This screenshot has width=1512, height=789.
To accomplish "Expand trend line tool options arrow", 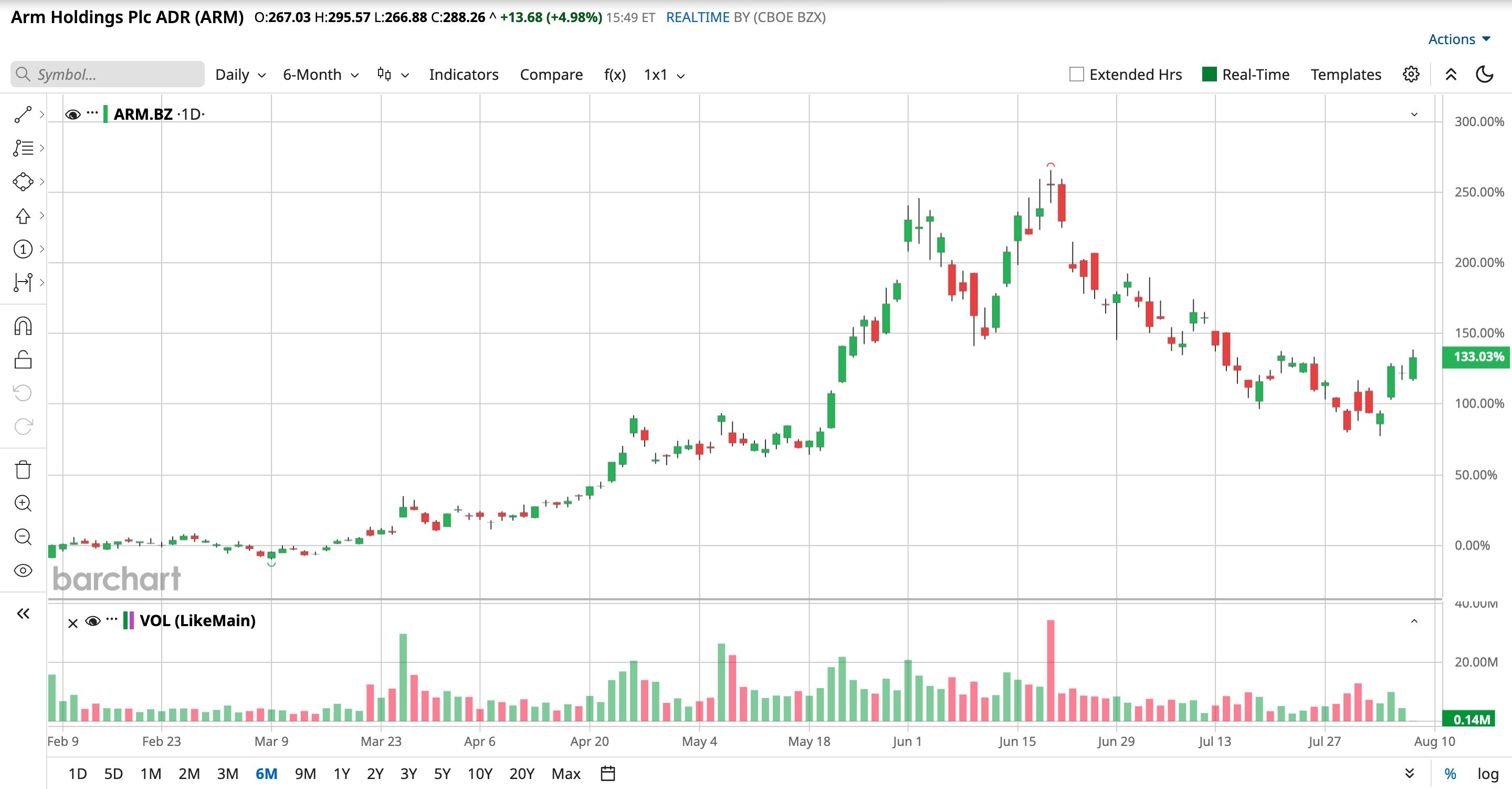I will (x=41, y=115).
